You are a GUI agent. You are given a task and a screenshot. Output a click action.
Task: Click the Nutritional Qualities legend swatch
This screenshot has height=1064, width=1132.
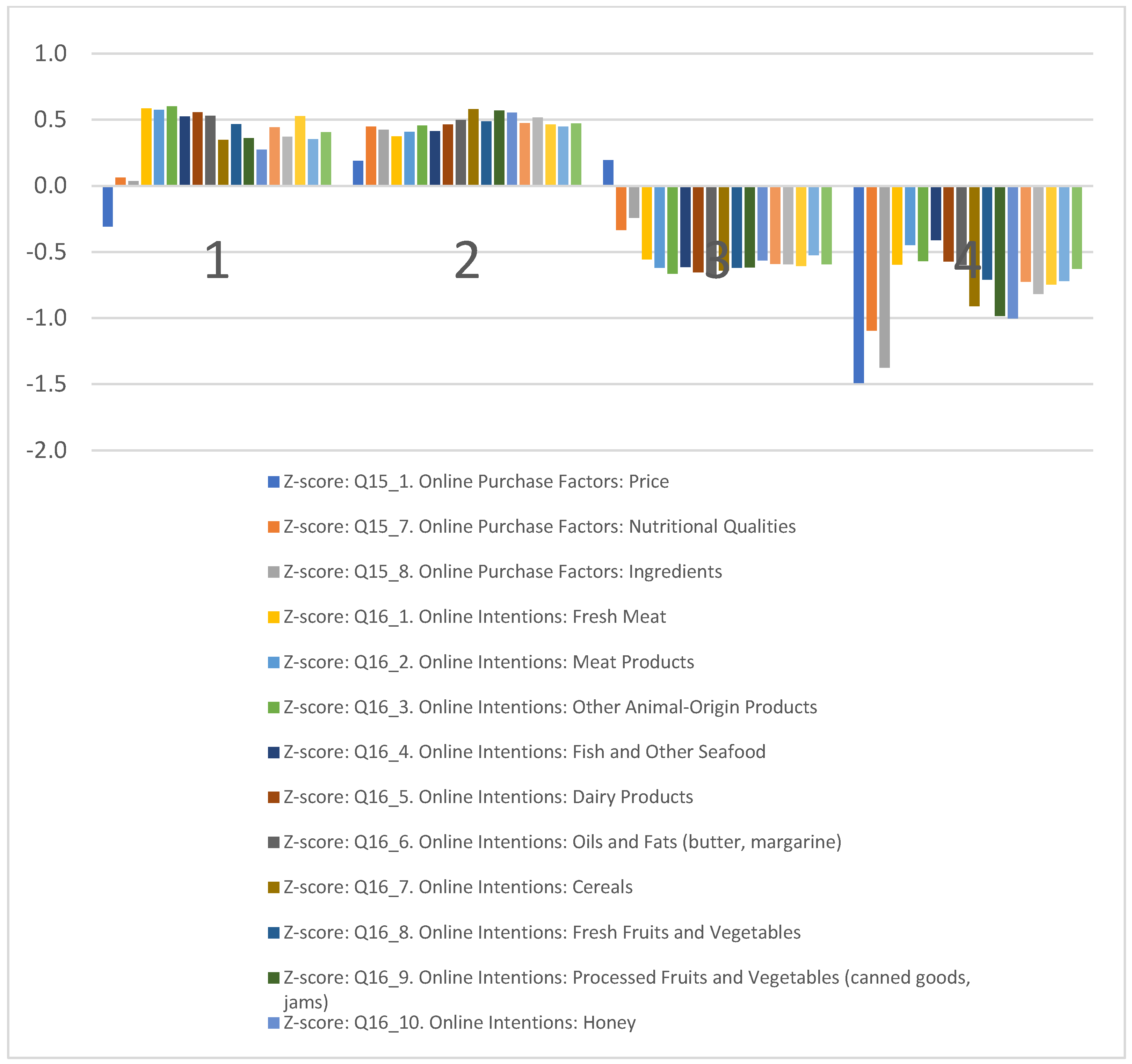tap(273, 527)
